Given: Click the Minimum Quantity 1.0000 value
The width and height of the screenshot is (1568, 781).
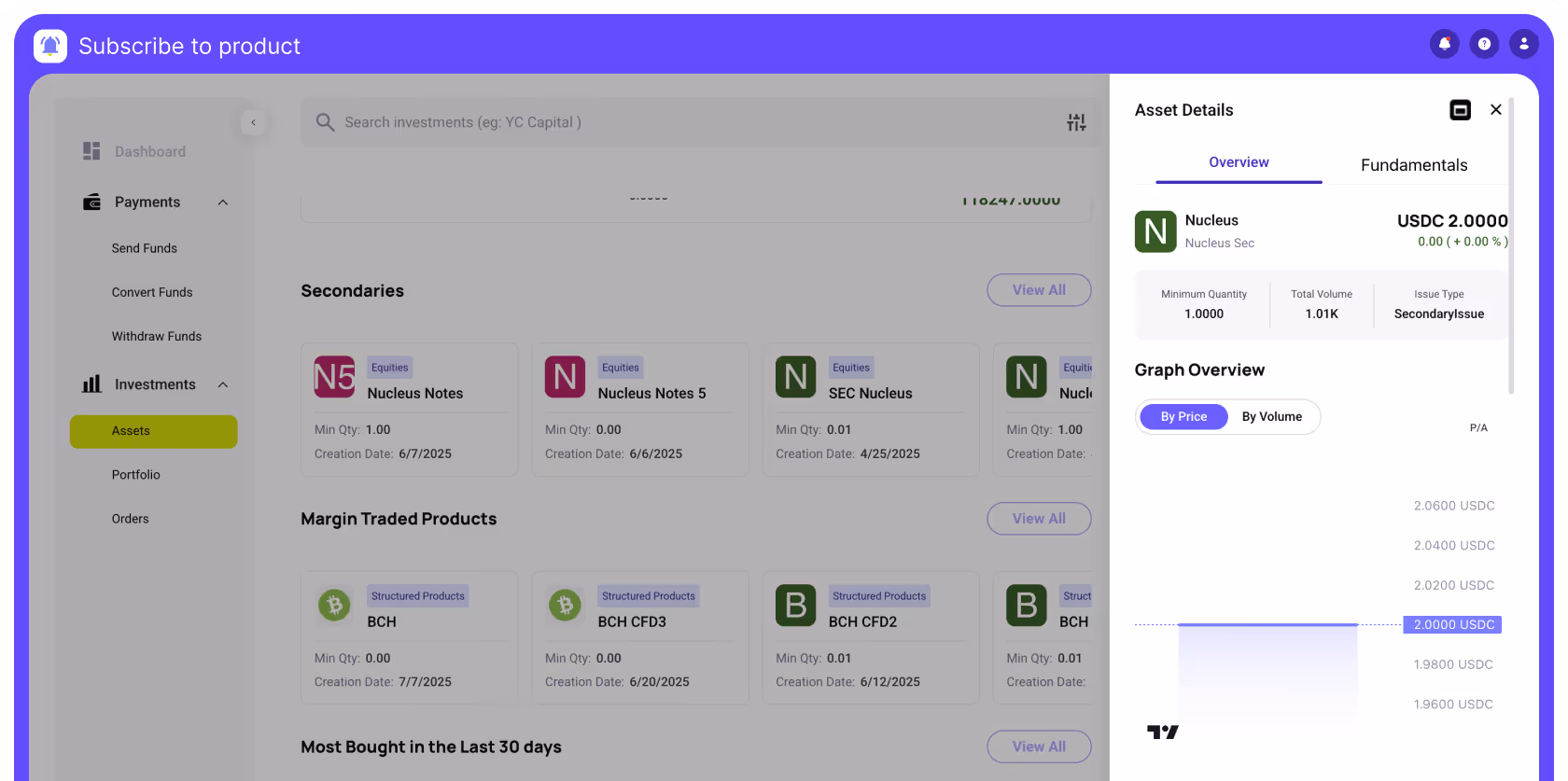Looking at the screenshot, I should [1204, 314].
